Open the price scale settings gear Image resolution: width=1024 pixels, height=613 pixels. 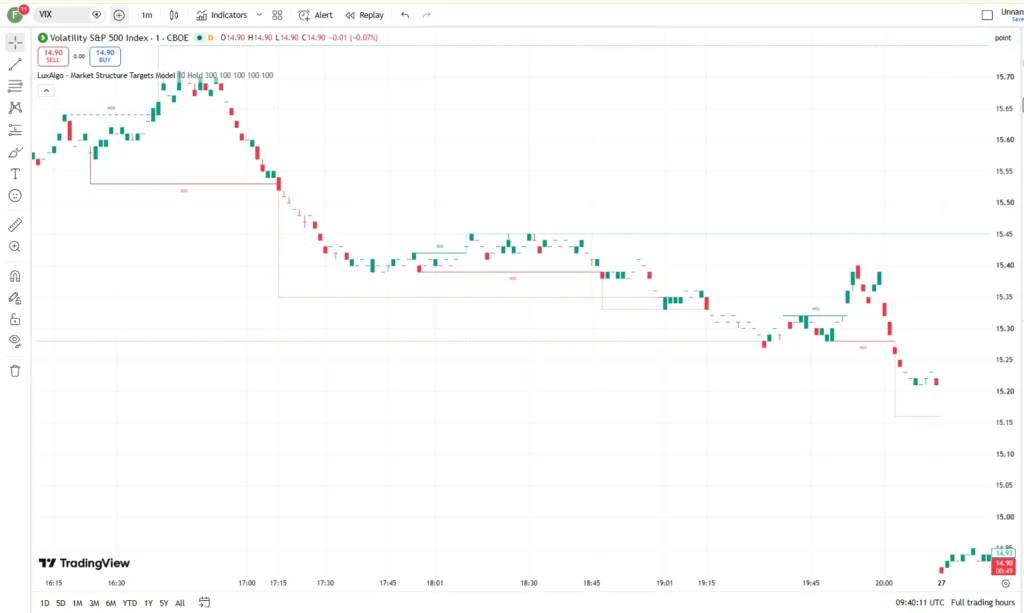tap(1006, 584)
